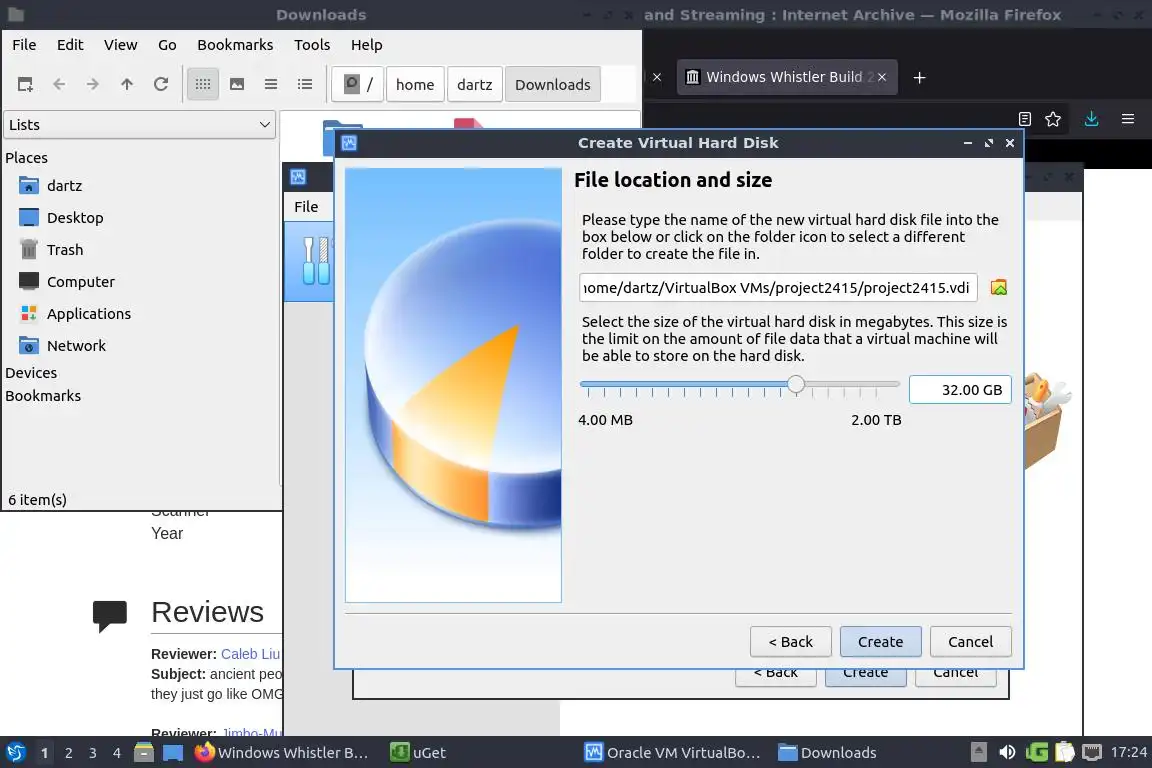Image resolution: width=1152 pixels, height=768 pixels.
Task: Switch to compact list view in file manager
Action: pyautogui.click(x=270, y=85)
